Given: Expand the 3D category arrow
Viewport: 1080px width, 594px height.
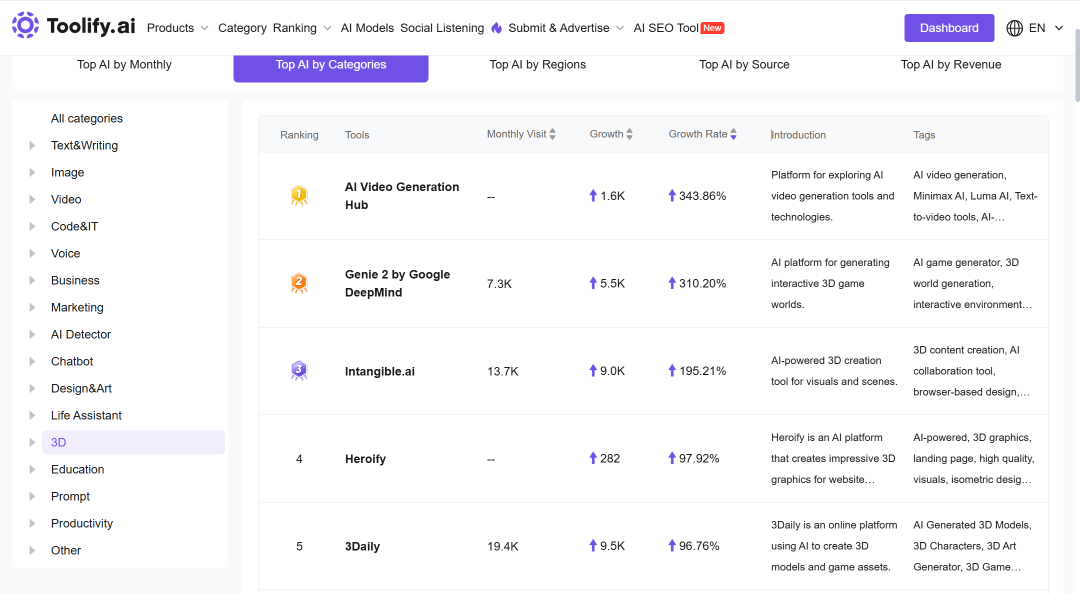Looking at the screenshot, I should (x=32, y=442).
